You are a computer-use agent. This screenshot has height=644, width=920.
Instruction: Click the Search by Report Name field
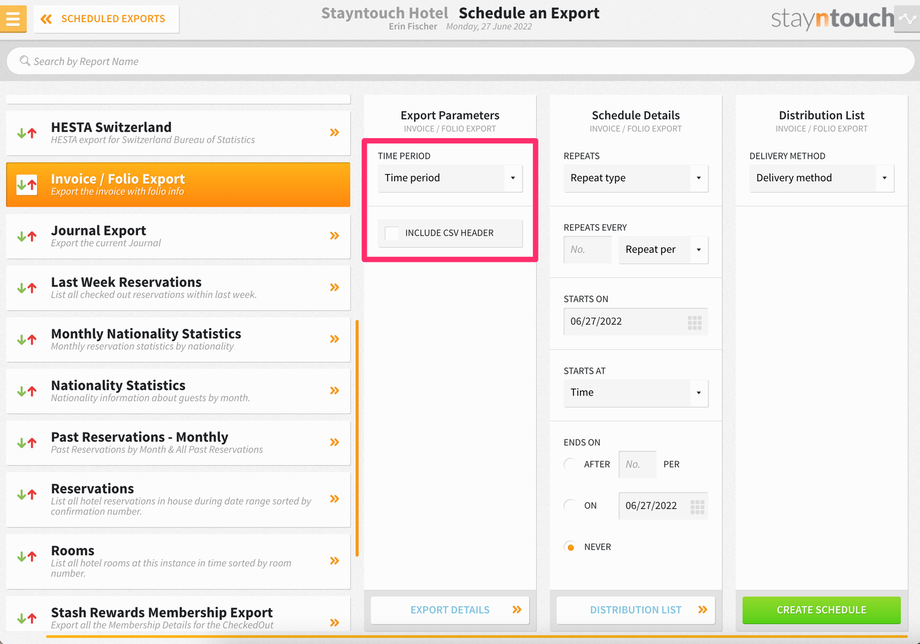(x=460, y=61)
